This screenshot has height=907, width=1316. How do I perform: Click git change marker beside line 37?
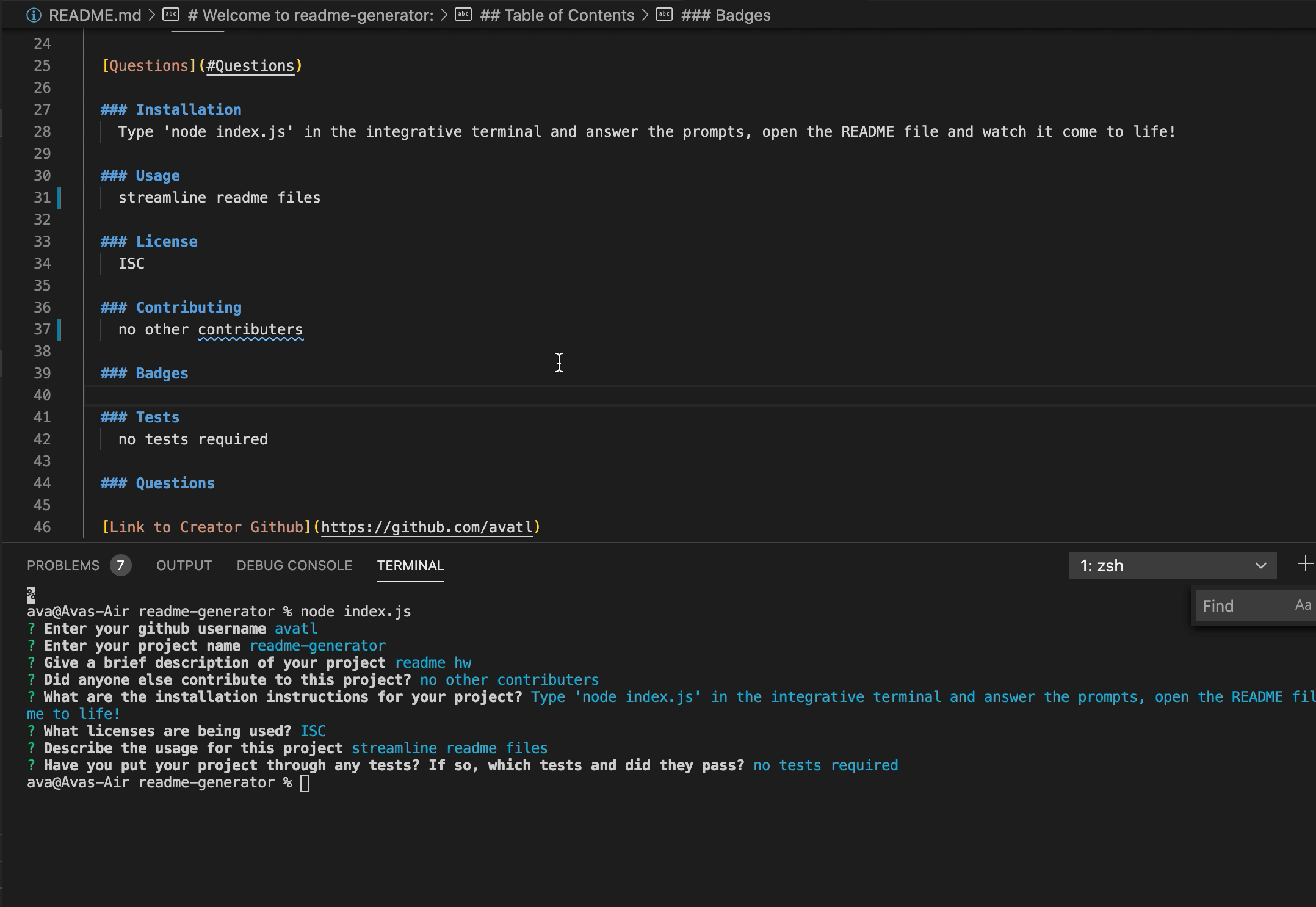pyautogui.click(x=59, y=330)
